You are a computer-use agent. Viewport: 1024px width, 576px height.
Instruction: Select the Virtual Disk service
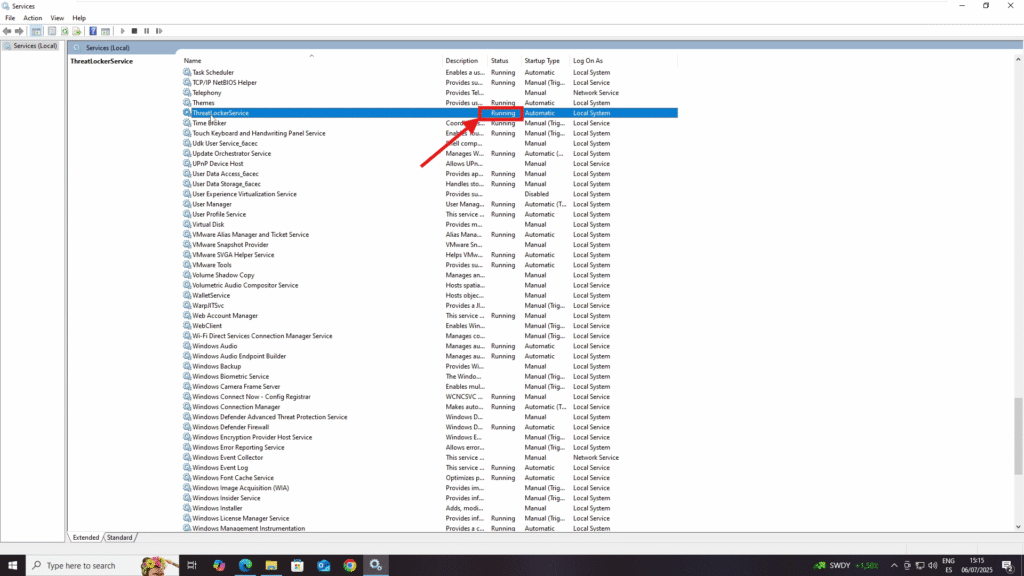click(208, 225)
